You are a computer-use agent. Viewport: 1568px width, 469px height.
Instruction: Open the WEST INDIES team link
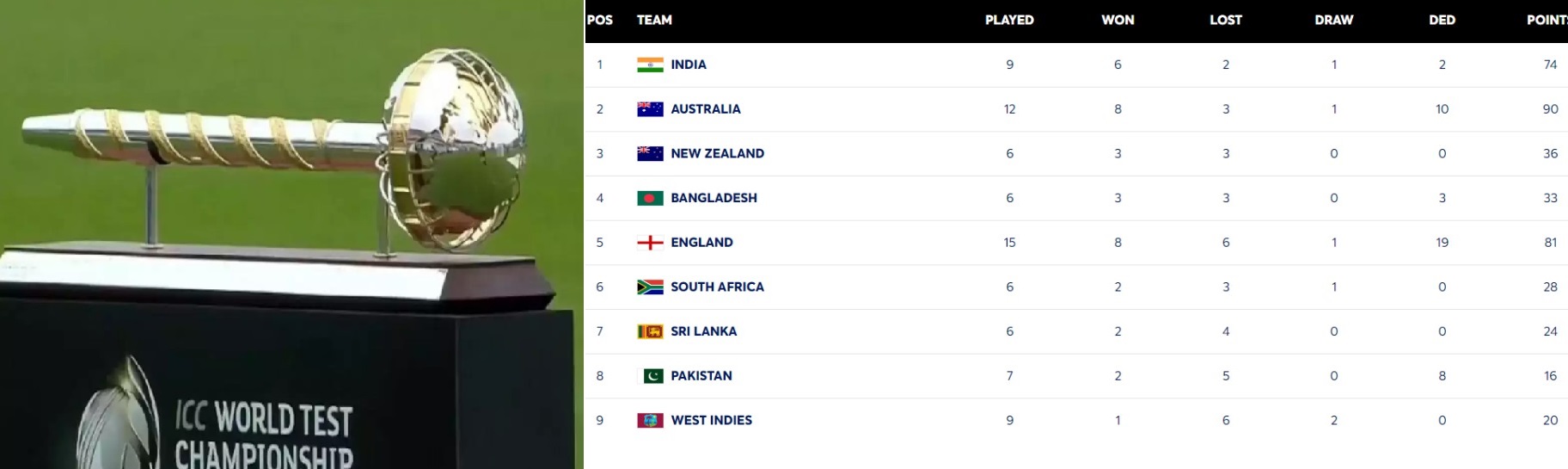tap(712, 421)
